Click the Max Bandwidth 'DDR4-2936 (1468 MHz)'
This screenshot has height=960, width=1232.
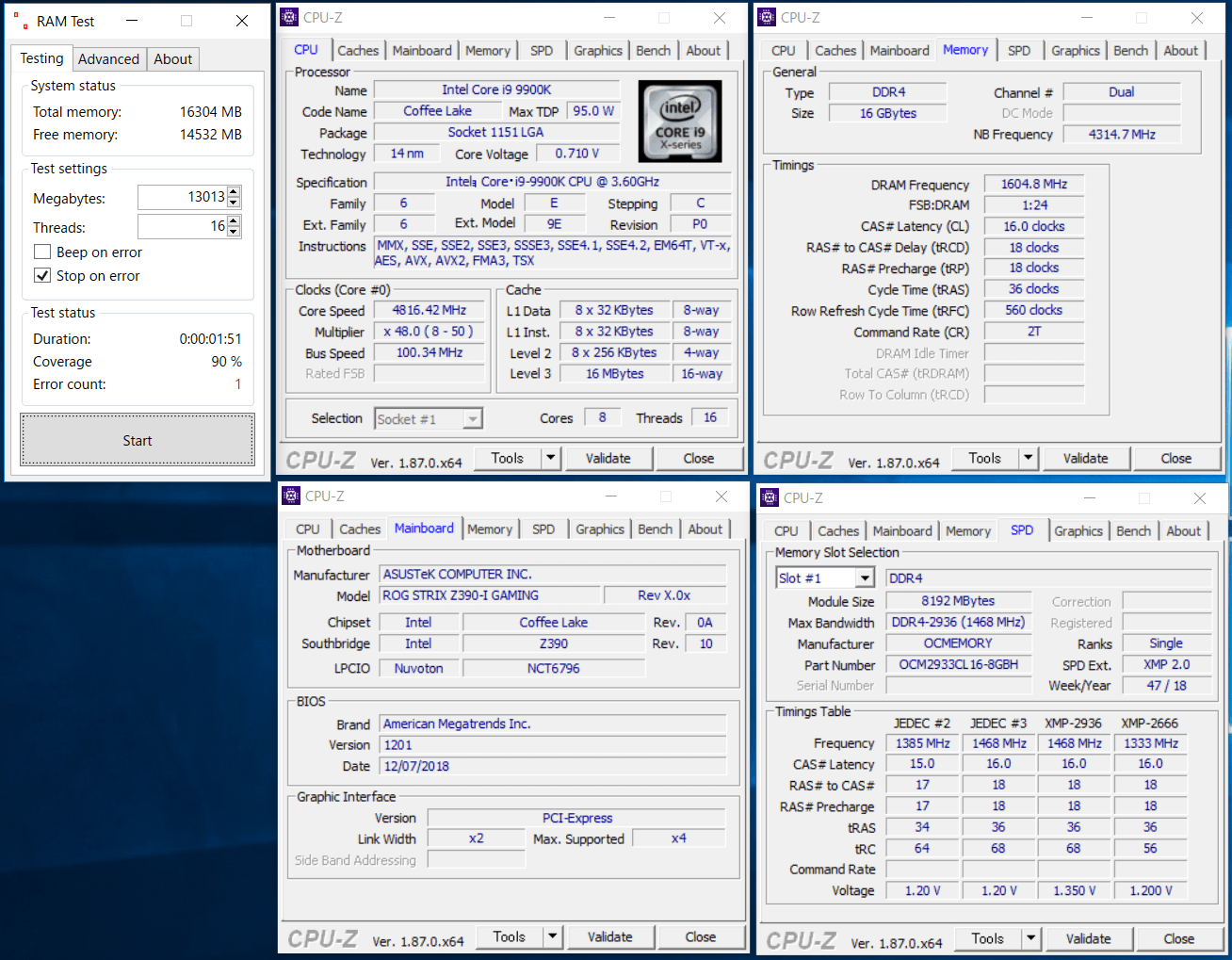958,623
